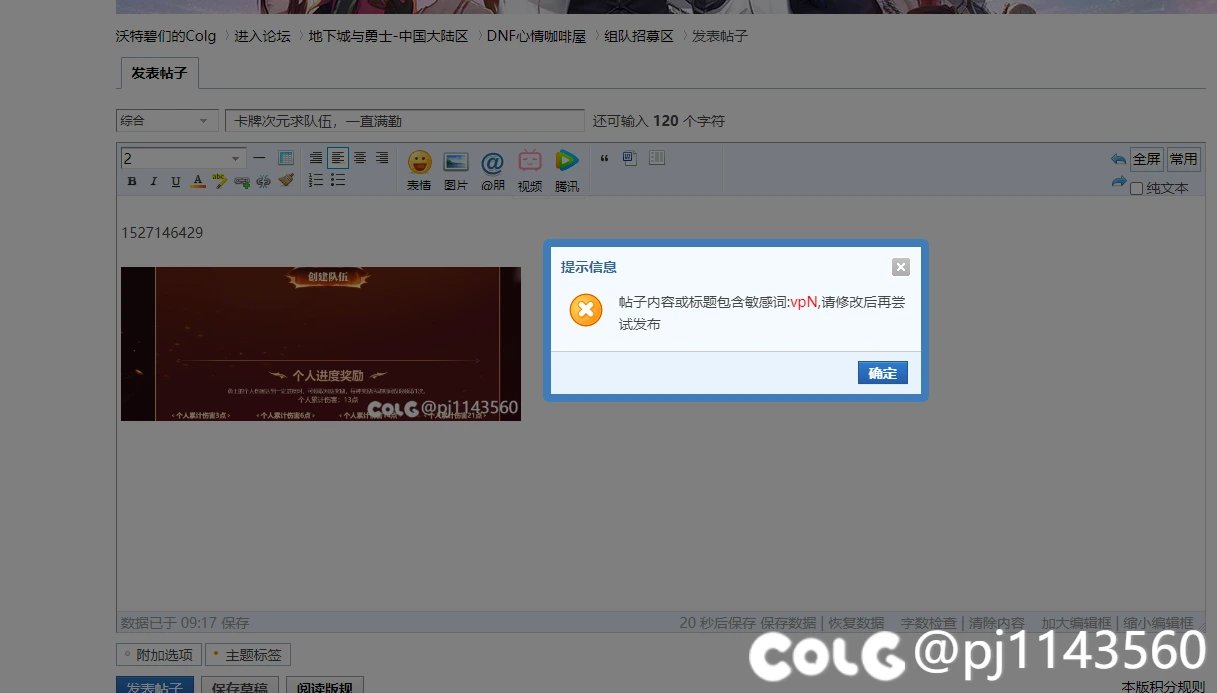
Task: Center-align text in the editor
Action: [360, 158]
